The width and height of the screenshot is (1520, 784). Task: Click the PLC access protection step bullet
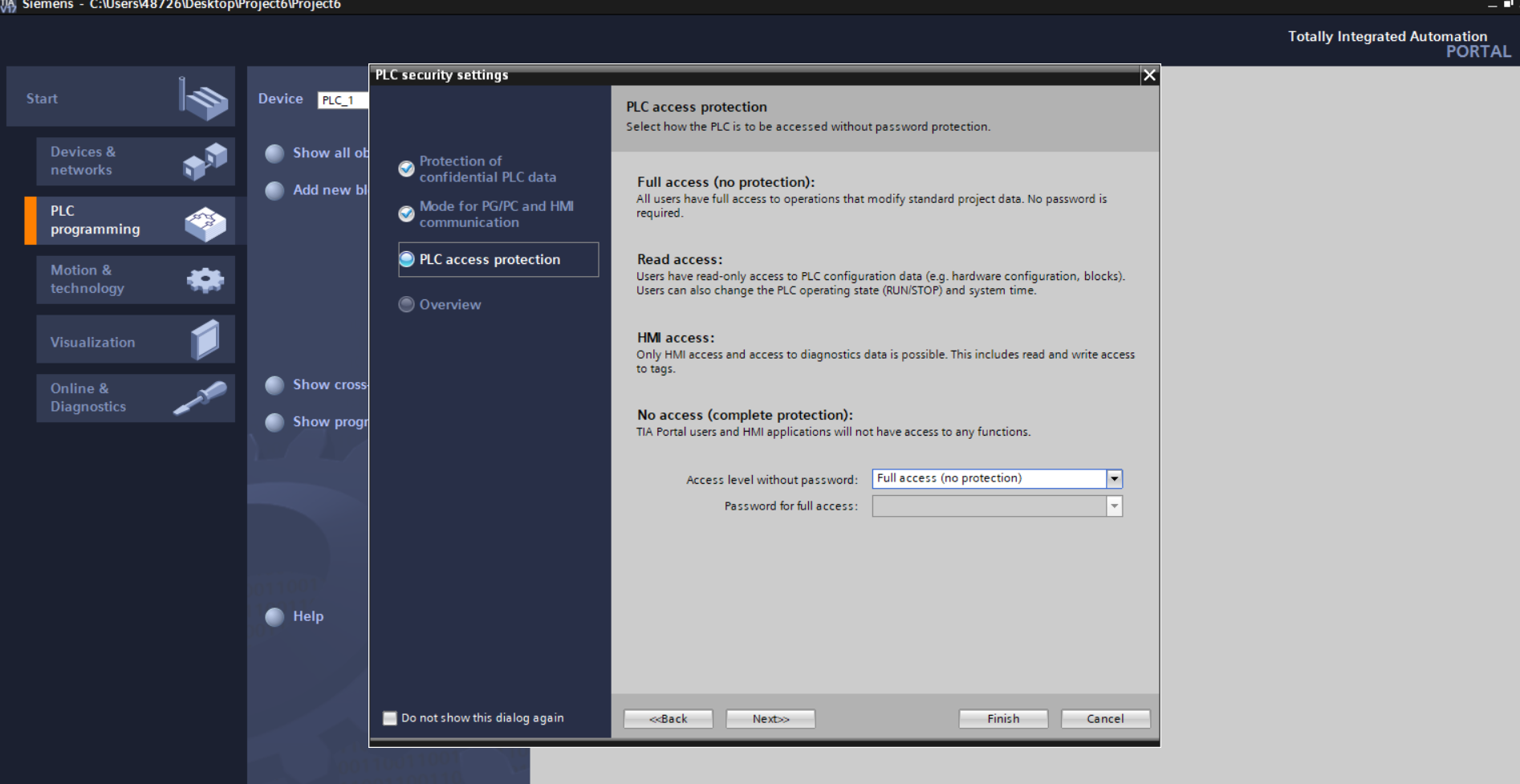coord(407,259)
